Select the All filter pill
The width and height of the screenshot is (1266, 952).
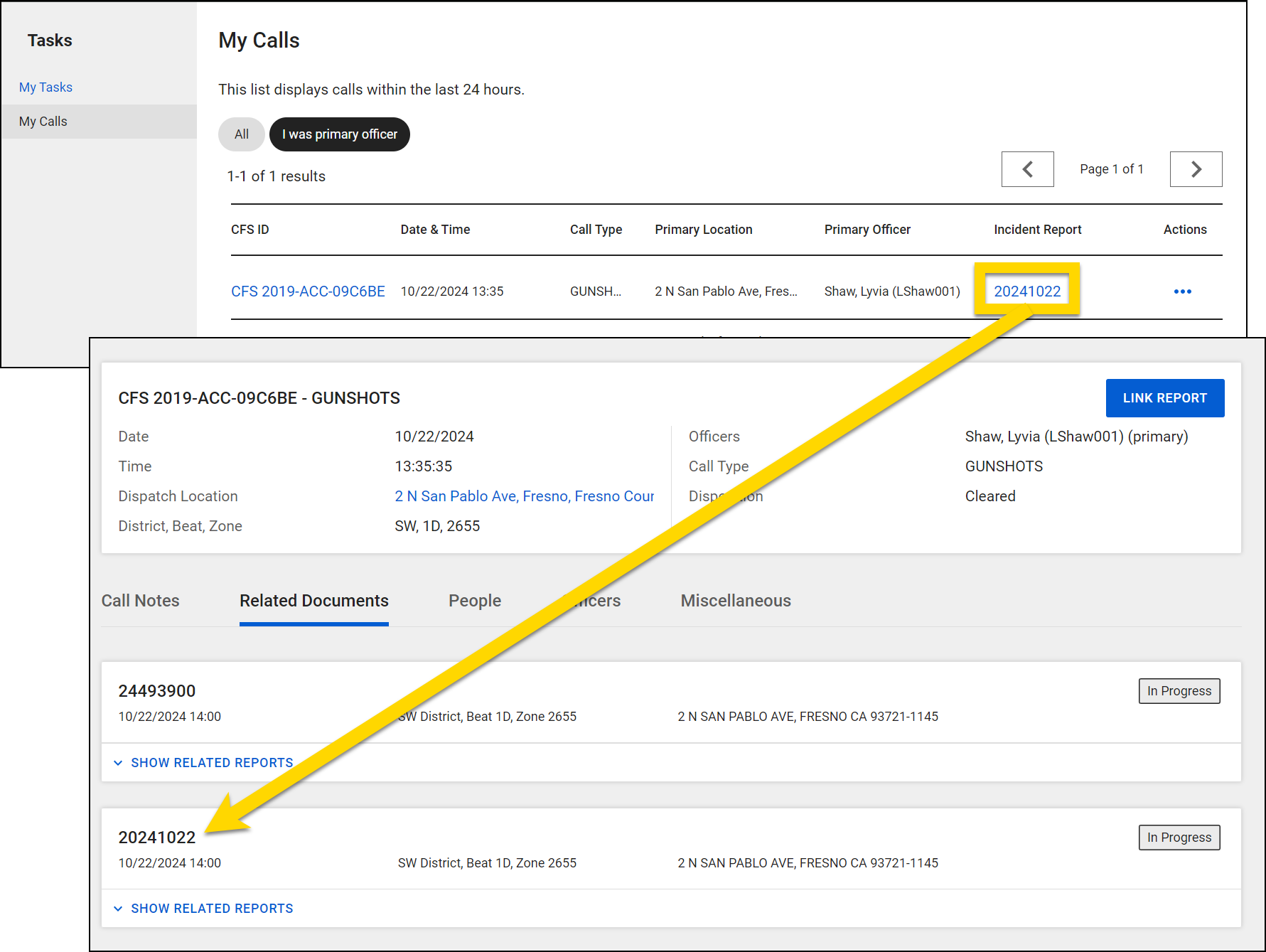pyautogui.click(x=241, y=134)
